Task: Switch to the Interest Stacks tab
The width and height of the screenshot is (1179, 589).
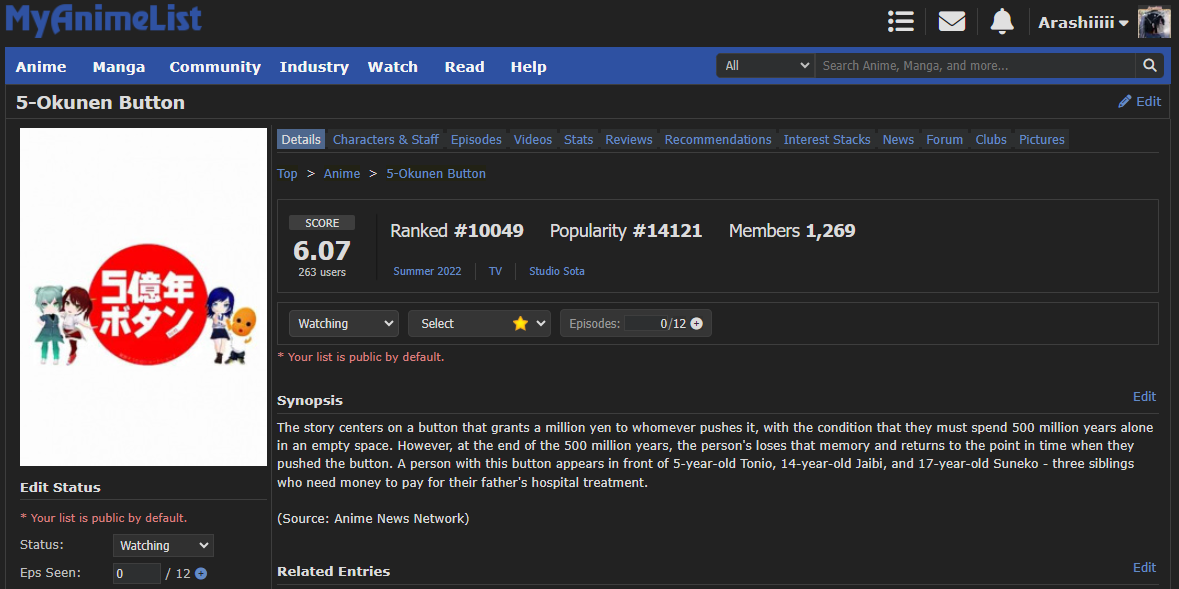Action: click(x=827, y=139)
